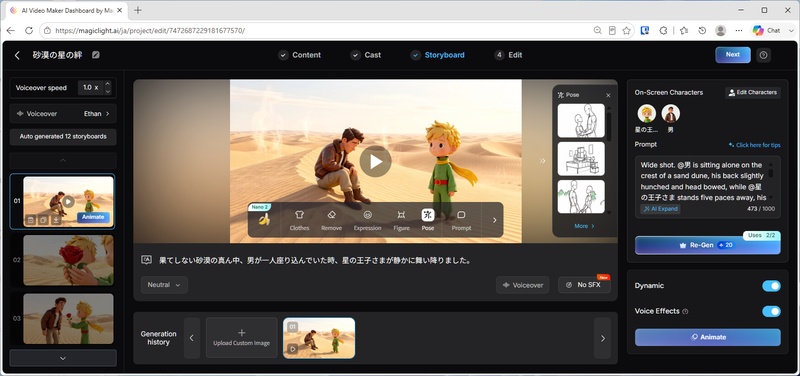Open Voiceover Ethan voice selector

63,114
